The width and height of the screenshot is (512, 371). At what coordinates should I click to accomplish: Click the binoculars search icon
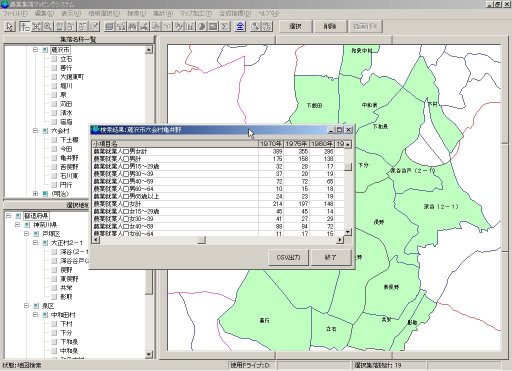133,26
